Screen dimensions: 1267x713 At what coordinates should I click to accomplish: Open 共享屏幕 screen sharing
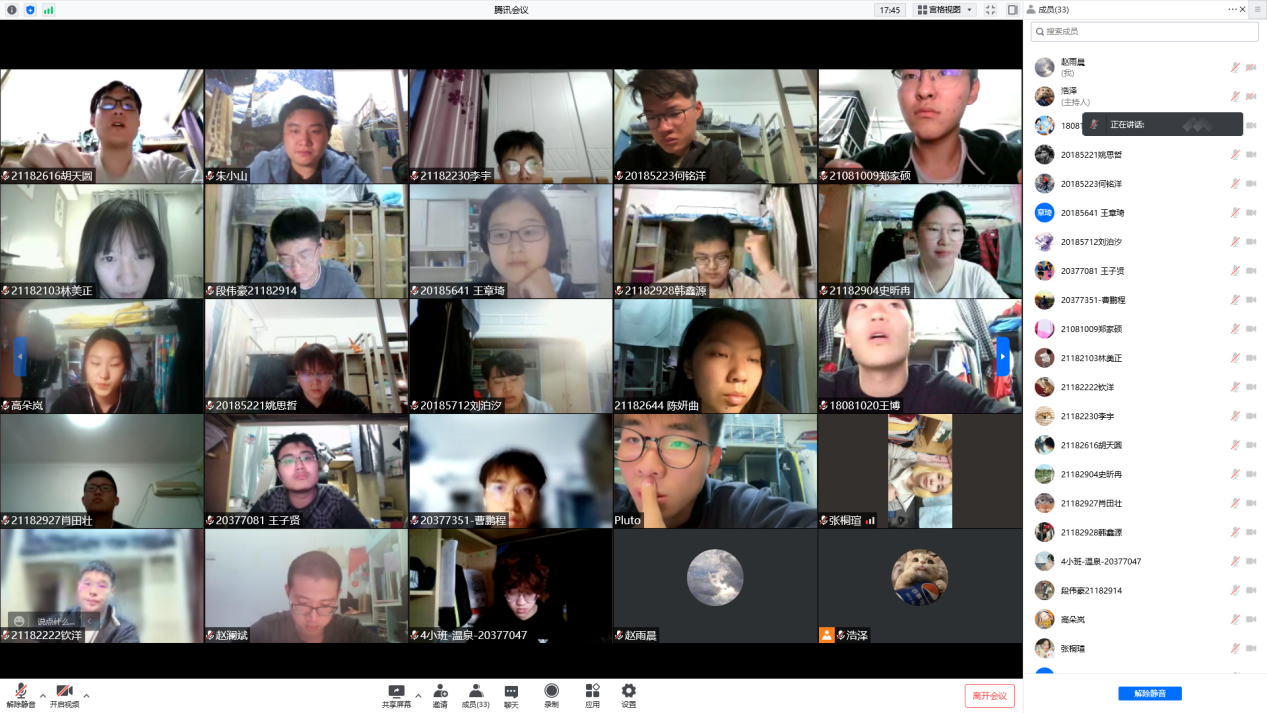[396, 695]
